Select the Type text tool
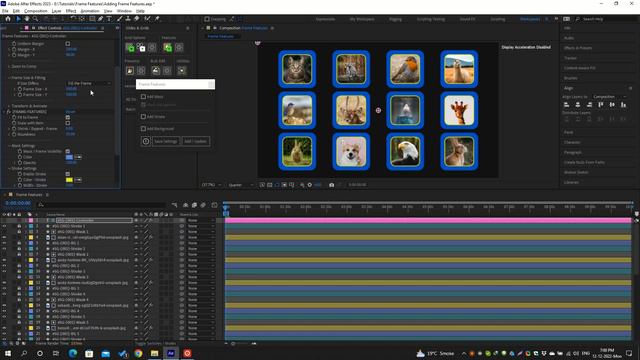This screenshot has height=360, width=640. (109, 19)
